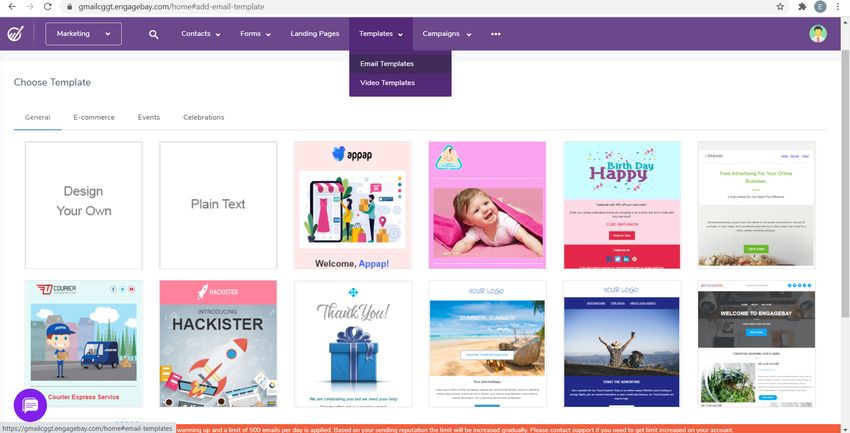Click the browser back arrow
Screen dimensions: 850x433
click(12, 7)
